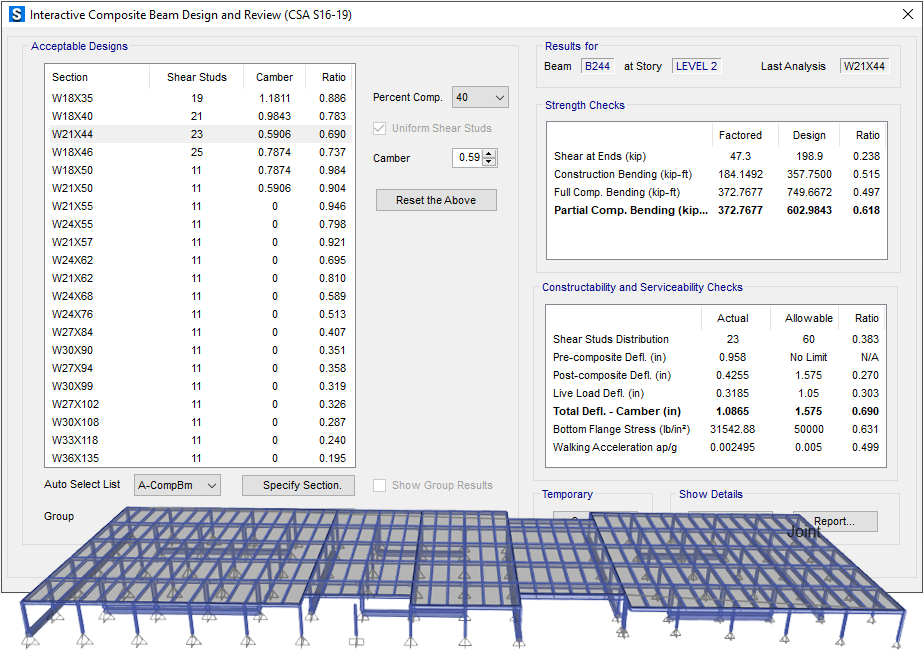Sort by the Camber column header
Image resolution: width=923 pixels, height=651 pixels.
(x=274, y=77)
